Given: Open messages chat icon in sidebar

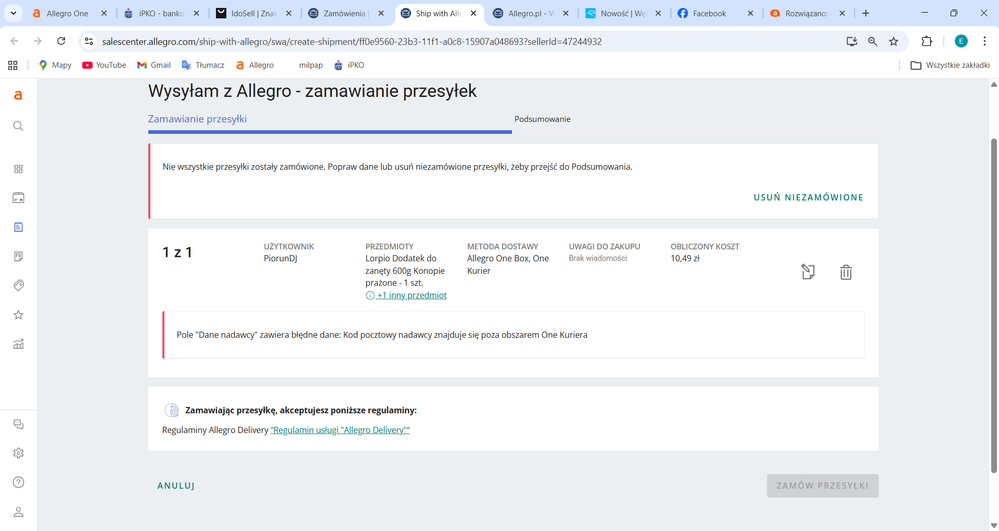Looking at the screenshot, I should 18,425.
